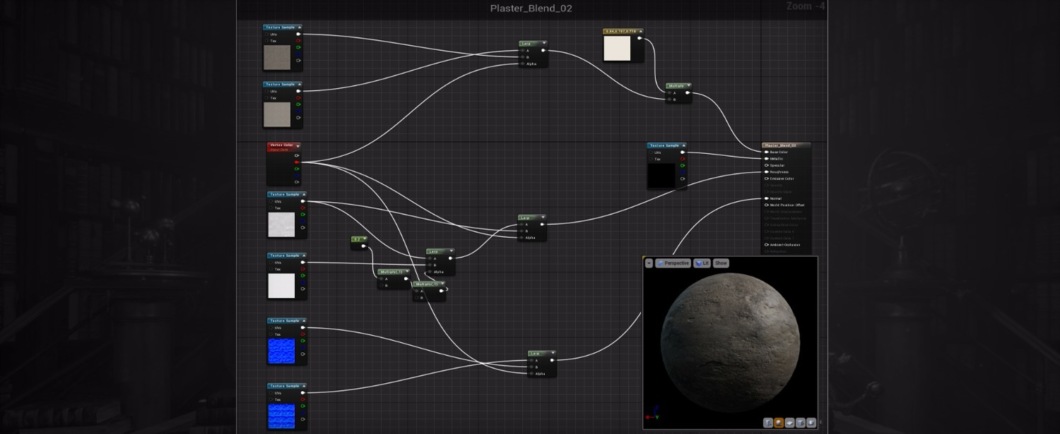Image resolution: width=1060 pixels, height=434 pixels.
Task: Switch preview mesh to cube shape
Action: (800, 423)
